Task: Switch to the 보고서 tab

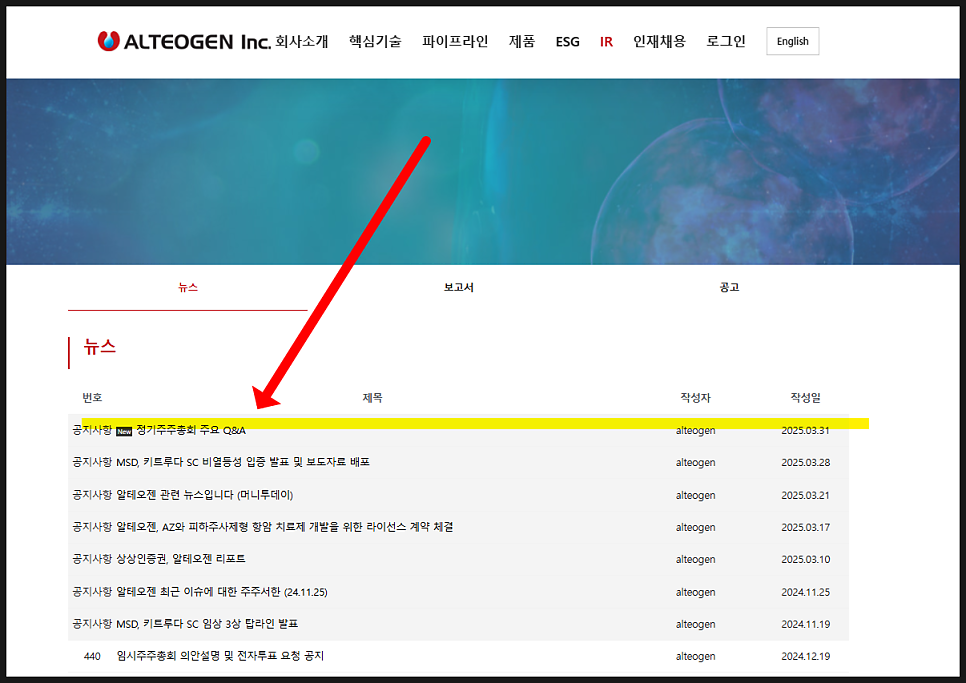Action: pos(458,288)
